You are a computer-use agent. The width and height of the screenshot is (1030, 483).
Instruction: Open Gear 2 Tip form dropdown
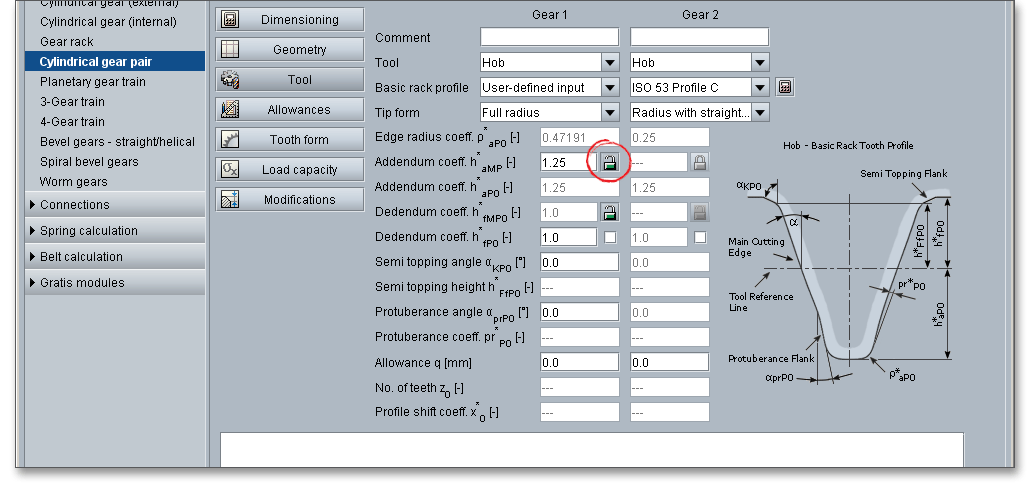coord(760,112)
